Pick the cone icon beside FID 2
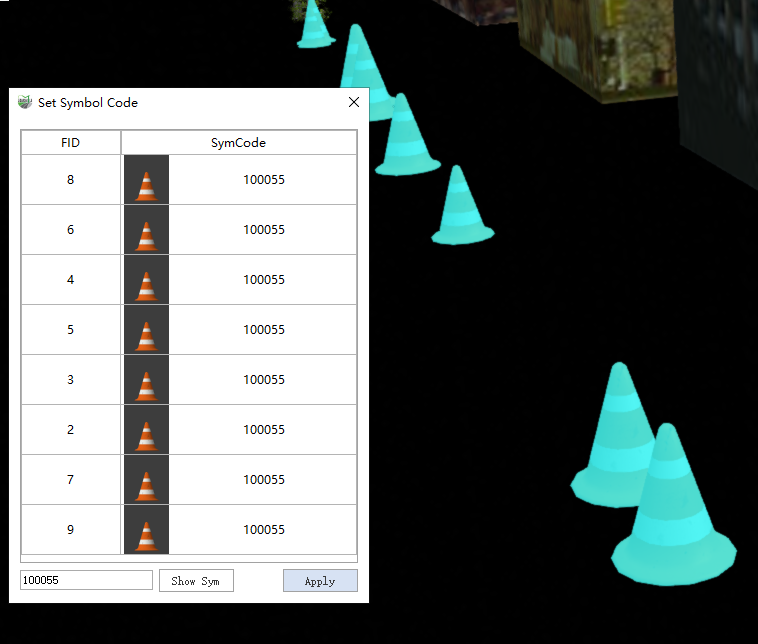The width and height of the screenshot is (758, 644). click(146, 431)
